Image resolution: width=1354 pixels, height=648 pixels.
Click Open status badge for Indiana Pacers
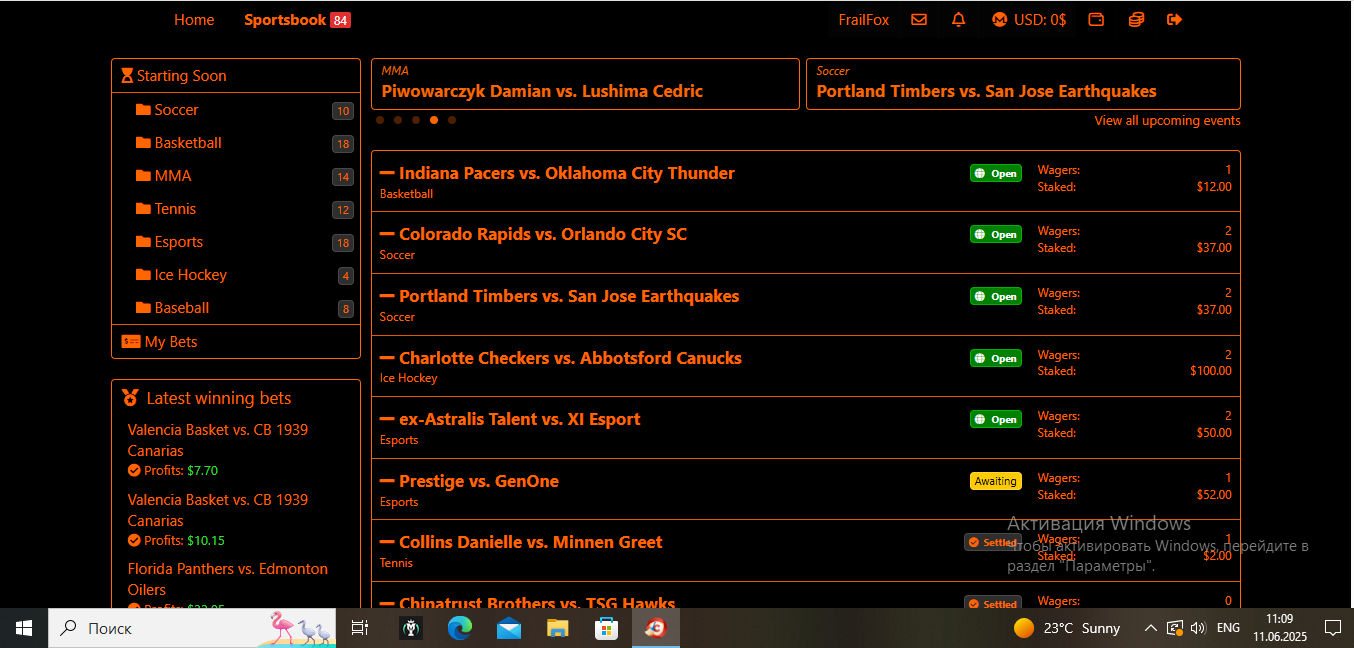[x=996, y=173]
